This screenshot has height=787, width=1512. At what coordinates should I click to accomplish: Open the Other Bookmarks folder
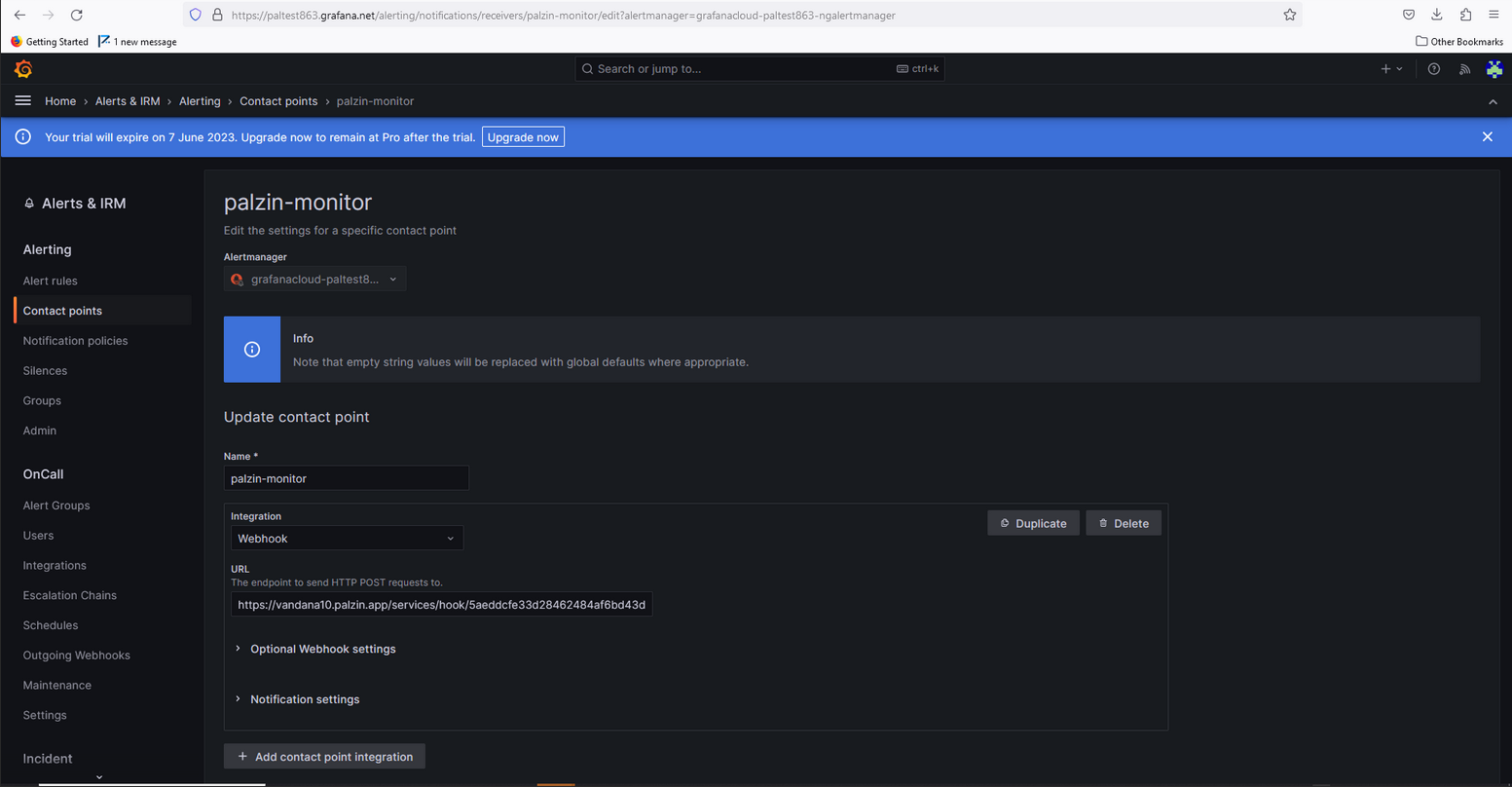point(1459,42)
